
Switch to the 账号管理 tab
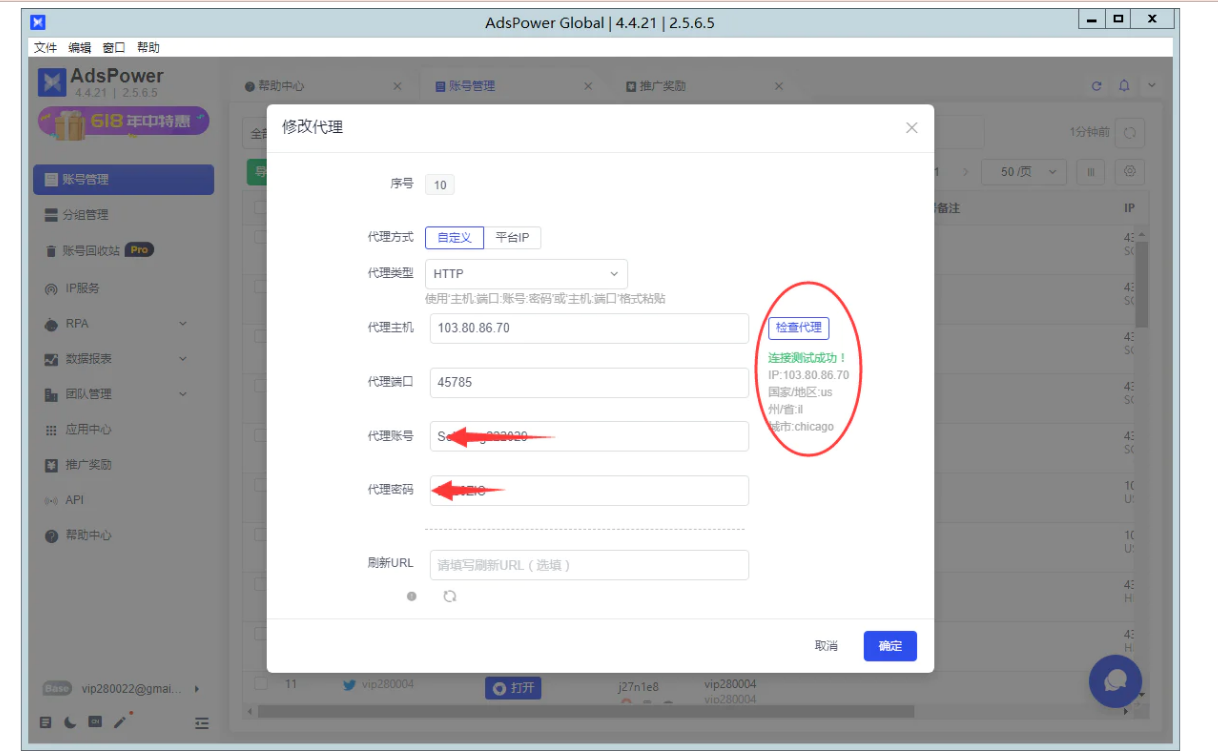point(465,86)
